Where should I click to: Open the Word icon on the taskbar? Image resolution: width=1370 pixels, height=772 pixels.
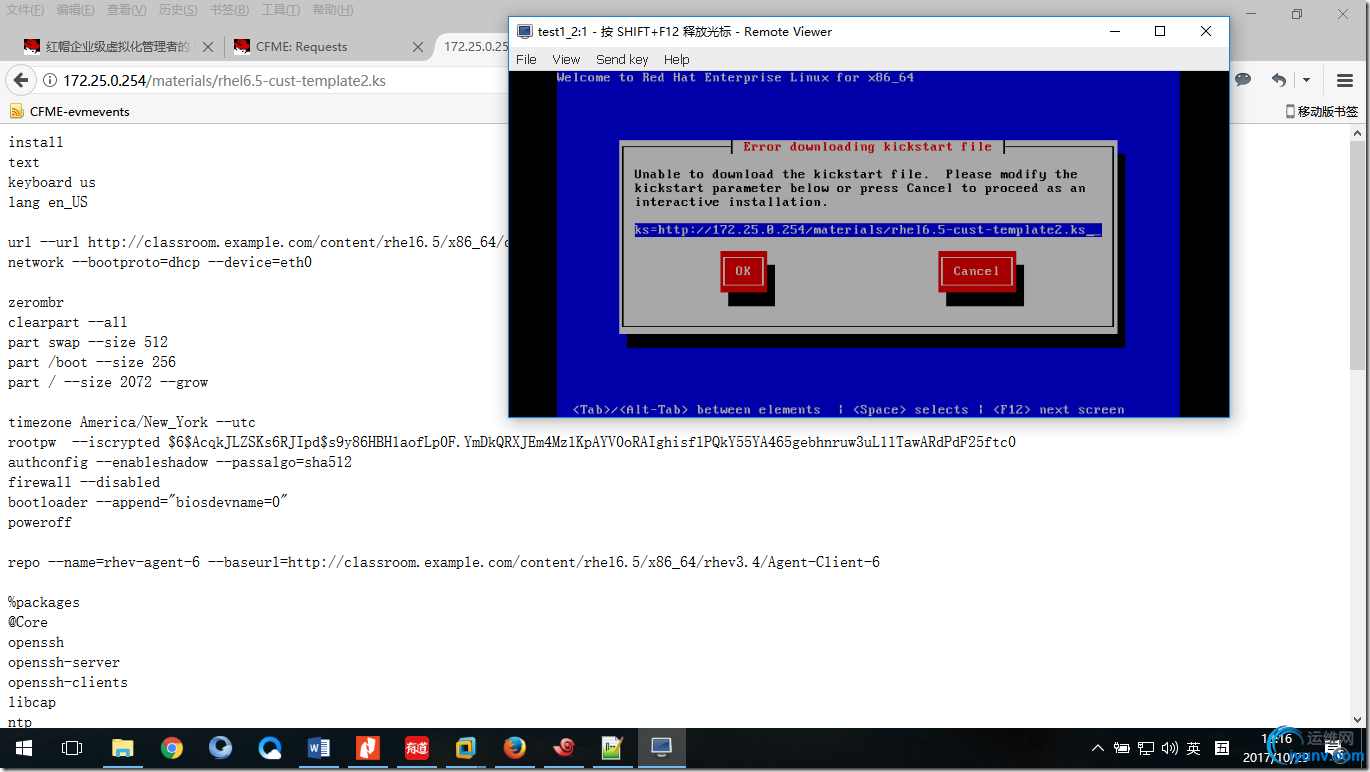[x=319, y=748]
